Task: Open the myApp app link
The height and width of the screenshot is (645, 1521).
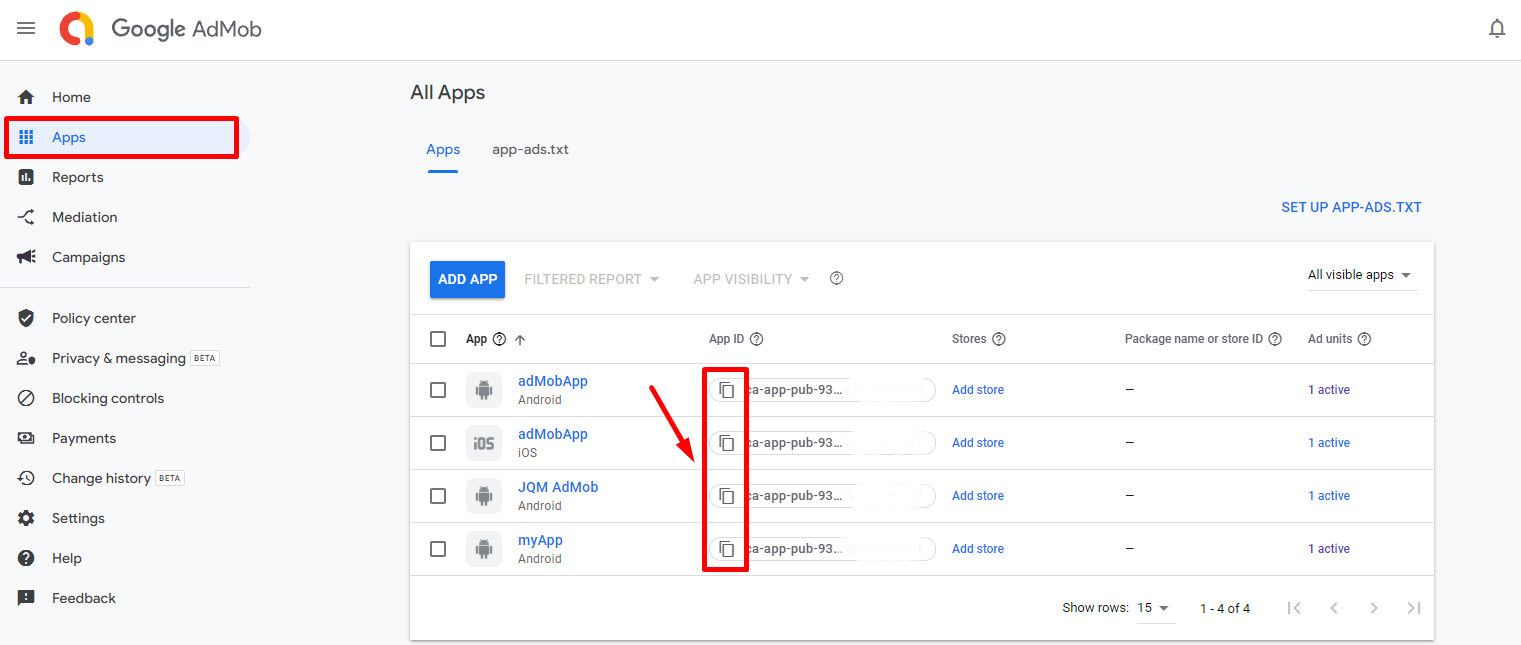Action: 540,540
